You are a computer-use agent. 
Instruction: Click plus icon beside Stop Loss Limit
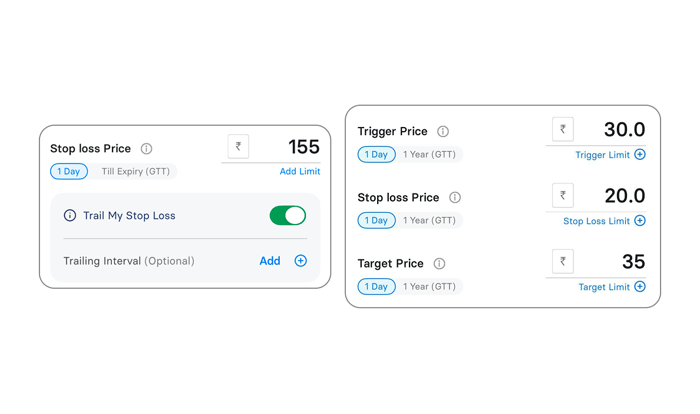point(640,221)
